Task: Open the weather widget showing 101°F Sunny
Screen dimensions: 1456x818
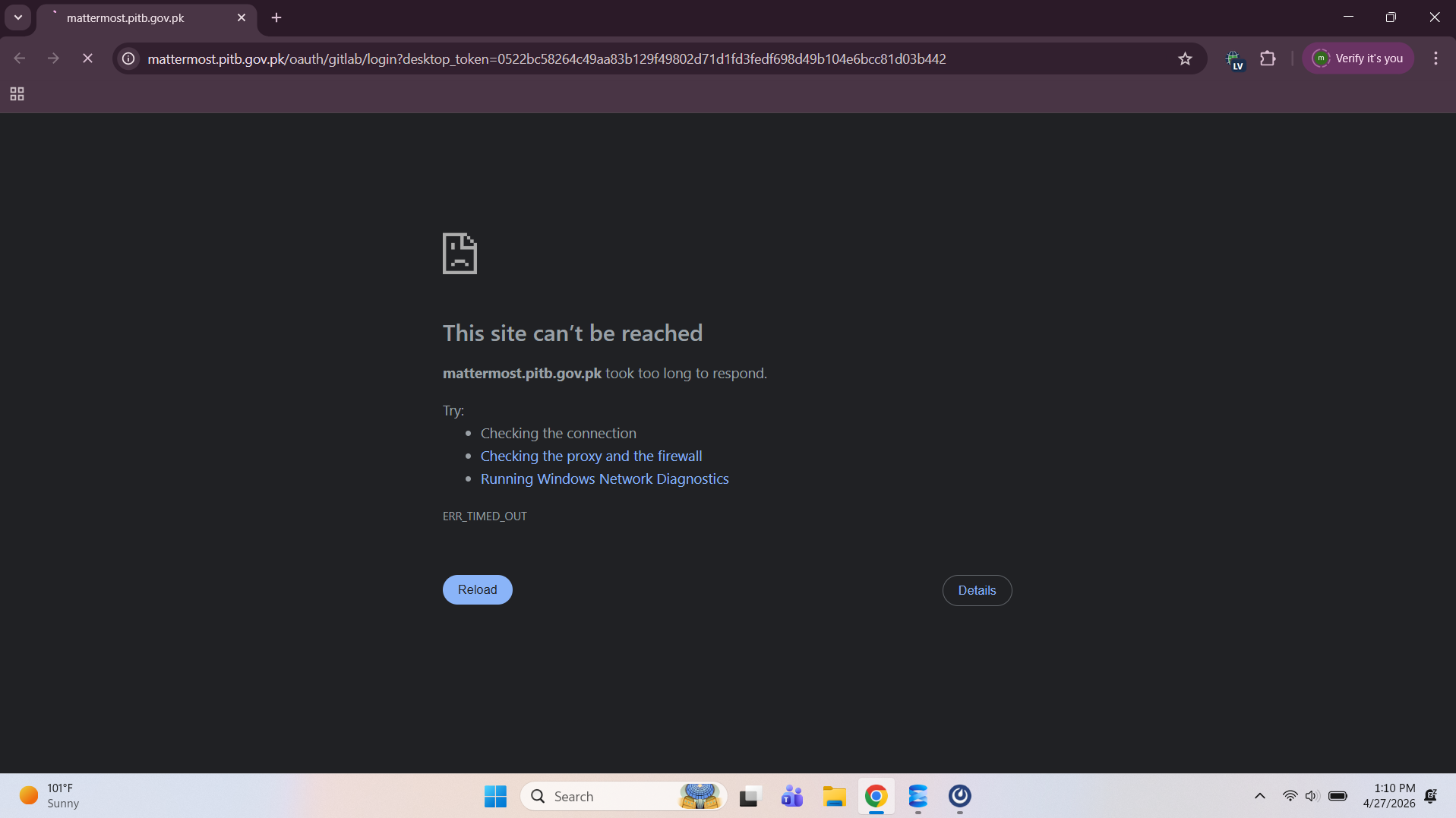Action: point(50,796)
